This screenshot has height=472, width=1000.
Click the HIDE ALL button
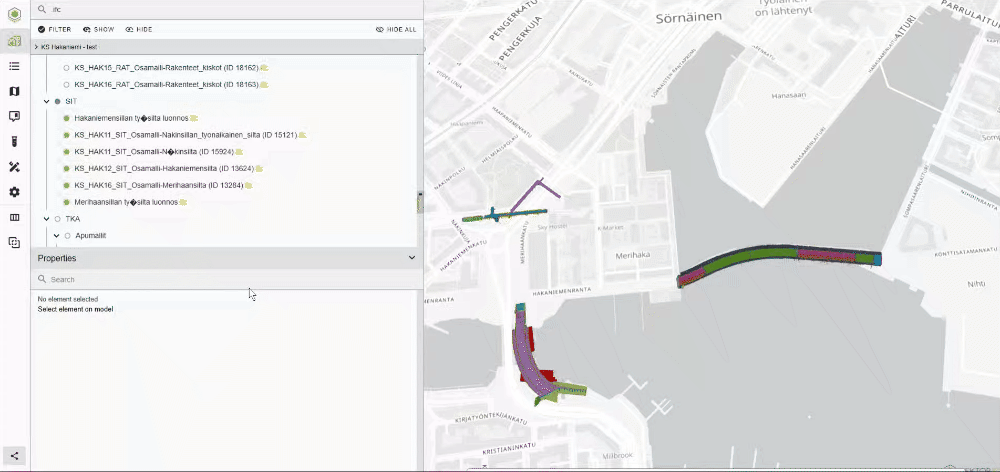(396, 29)
